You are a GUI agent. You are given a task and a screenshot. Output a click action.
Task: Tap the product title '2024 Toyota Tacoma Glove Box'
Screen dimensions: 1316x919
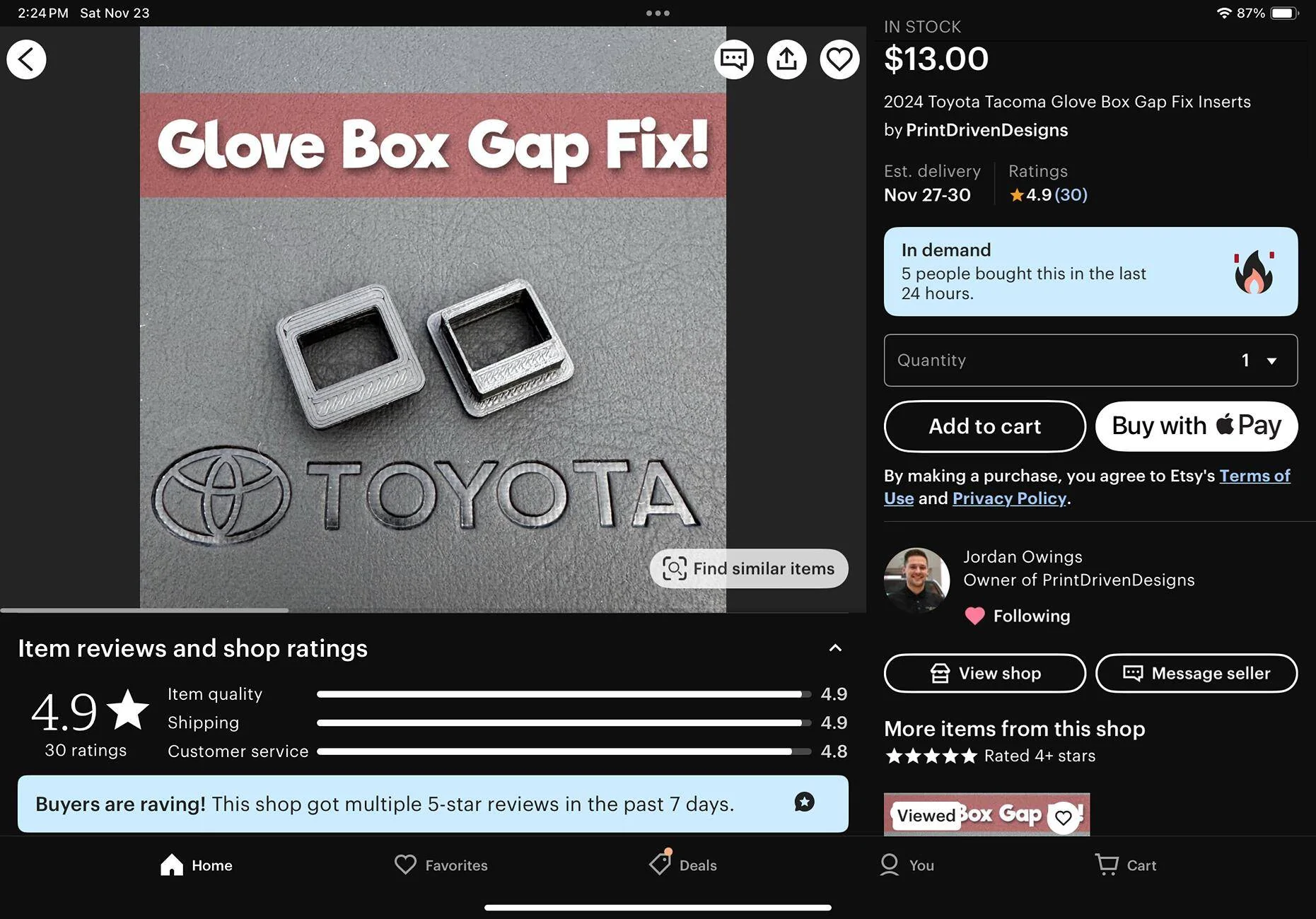(x=1067, y=102)
